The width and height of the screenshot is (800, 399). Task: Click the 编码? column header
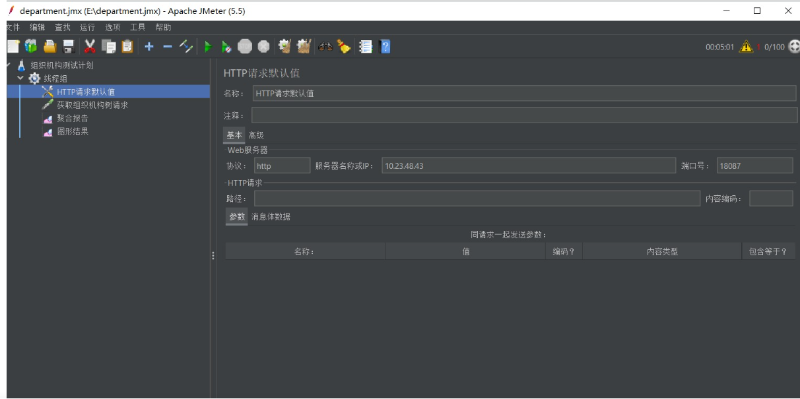tap(564, 251)
